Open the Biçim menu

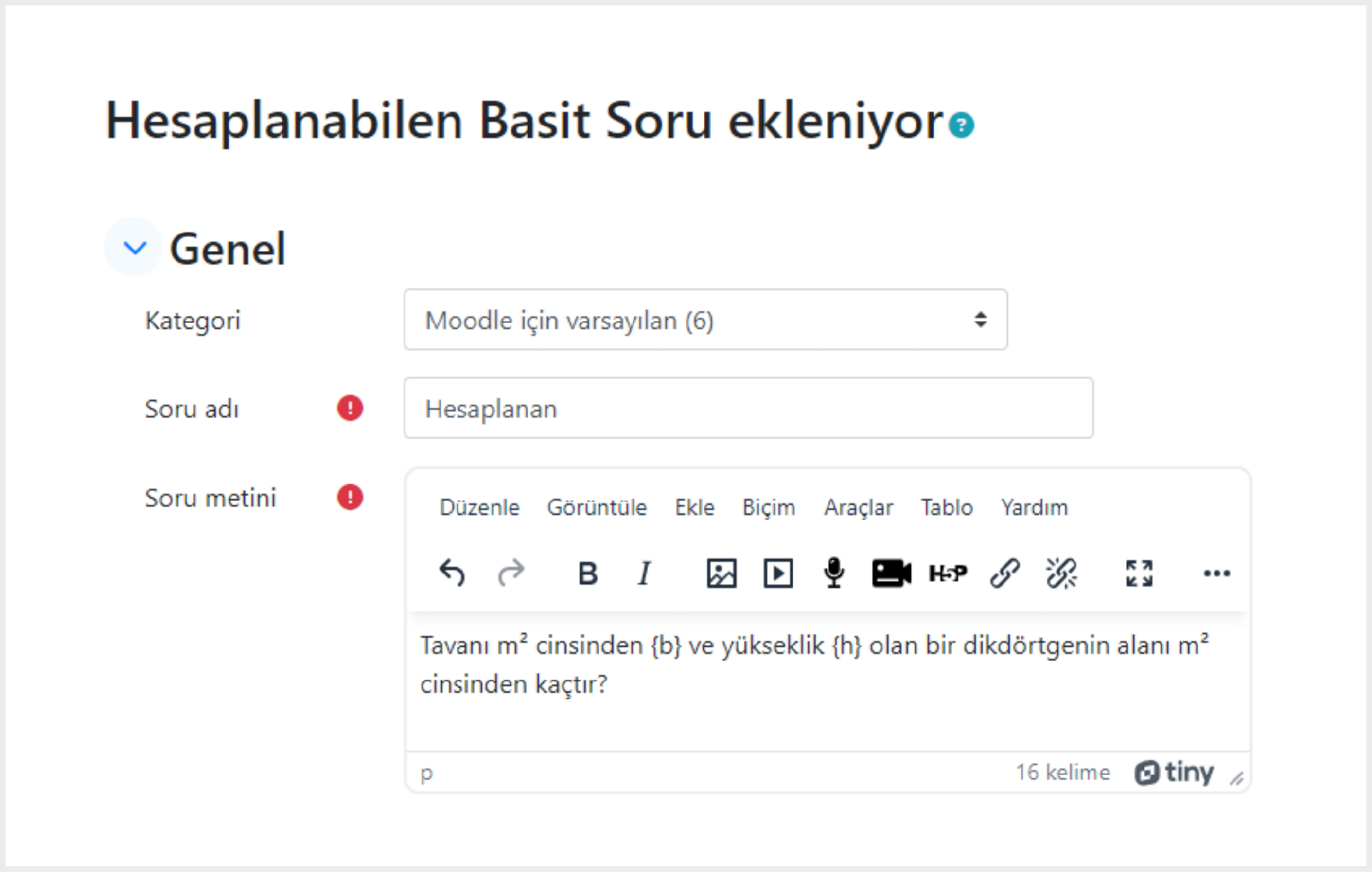coord(768,507)
